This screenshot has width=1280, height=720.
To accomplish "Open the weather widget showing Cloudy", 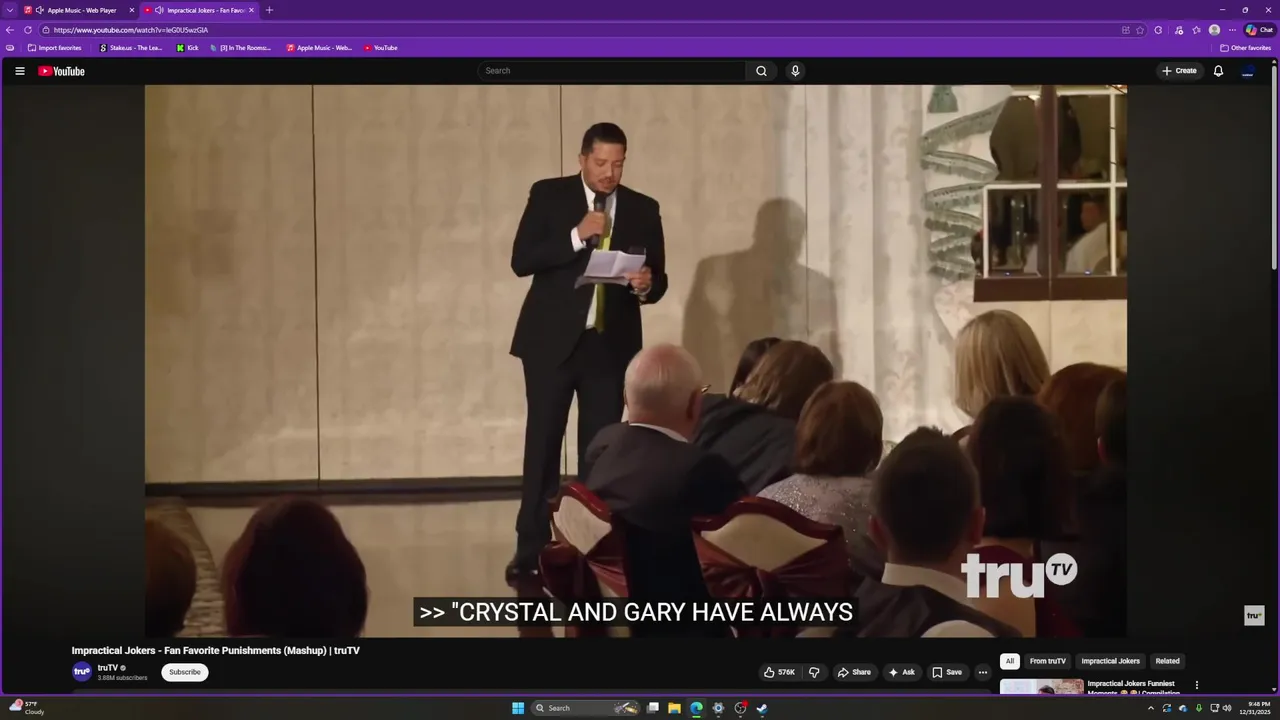I will (x=27, y=708).
